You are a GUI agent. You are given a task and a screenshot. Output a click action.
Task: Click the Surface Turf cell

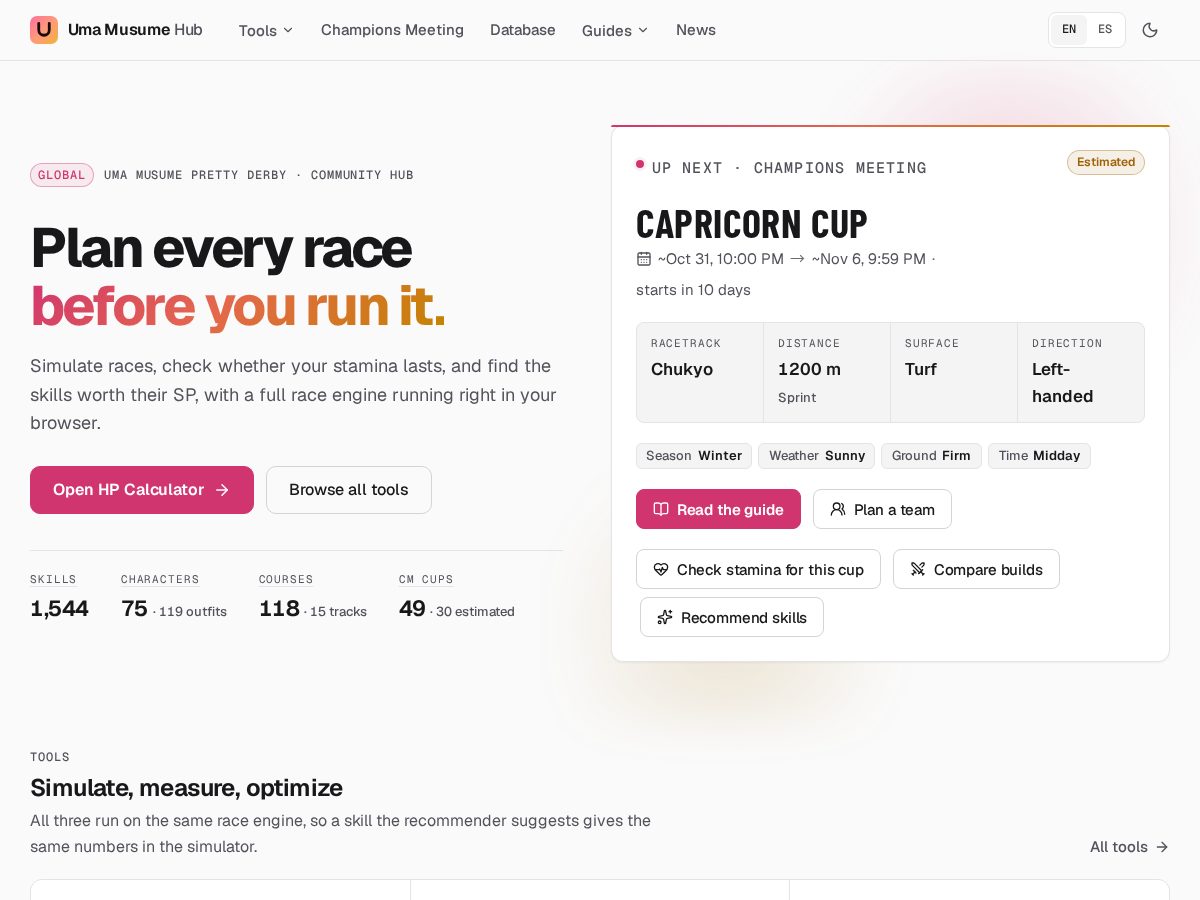coord(954,372)
